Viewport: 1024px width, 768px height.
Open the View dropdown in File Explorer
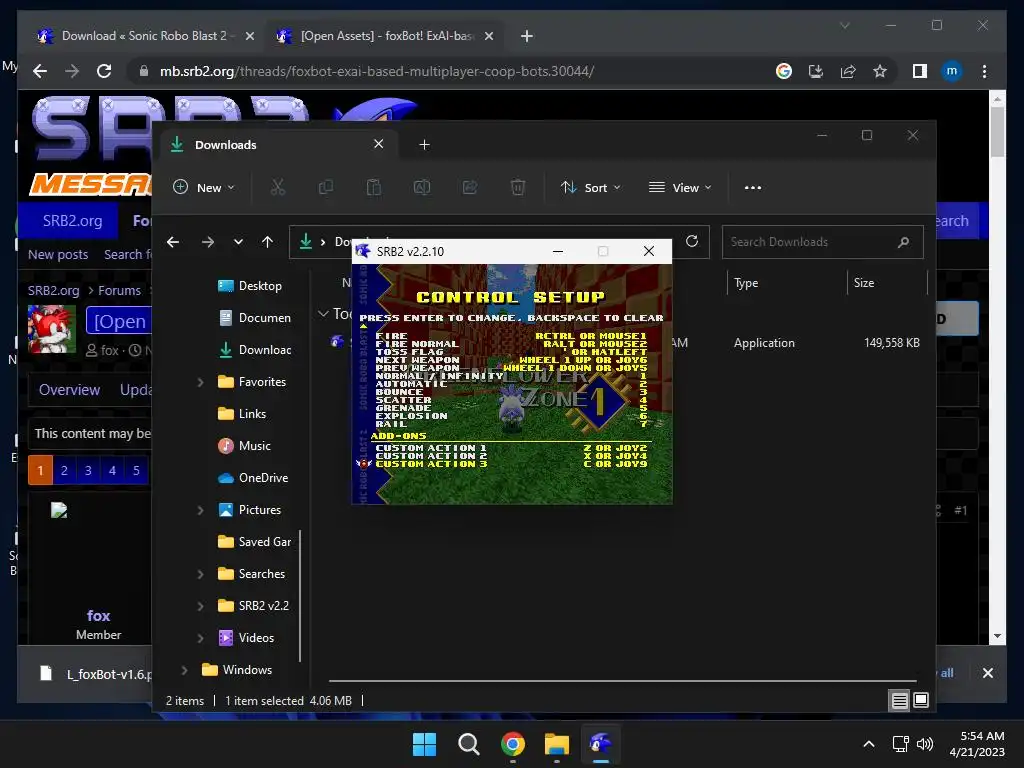coord(680,187)
